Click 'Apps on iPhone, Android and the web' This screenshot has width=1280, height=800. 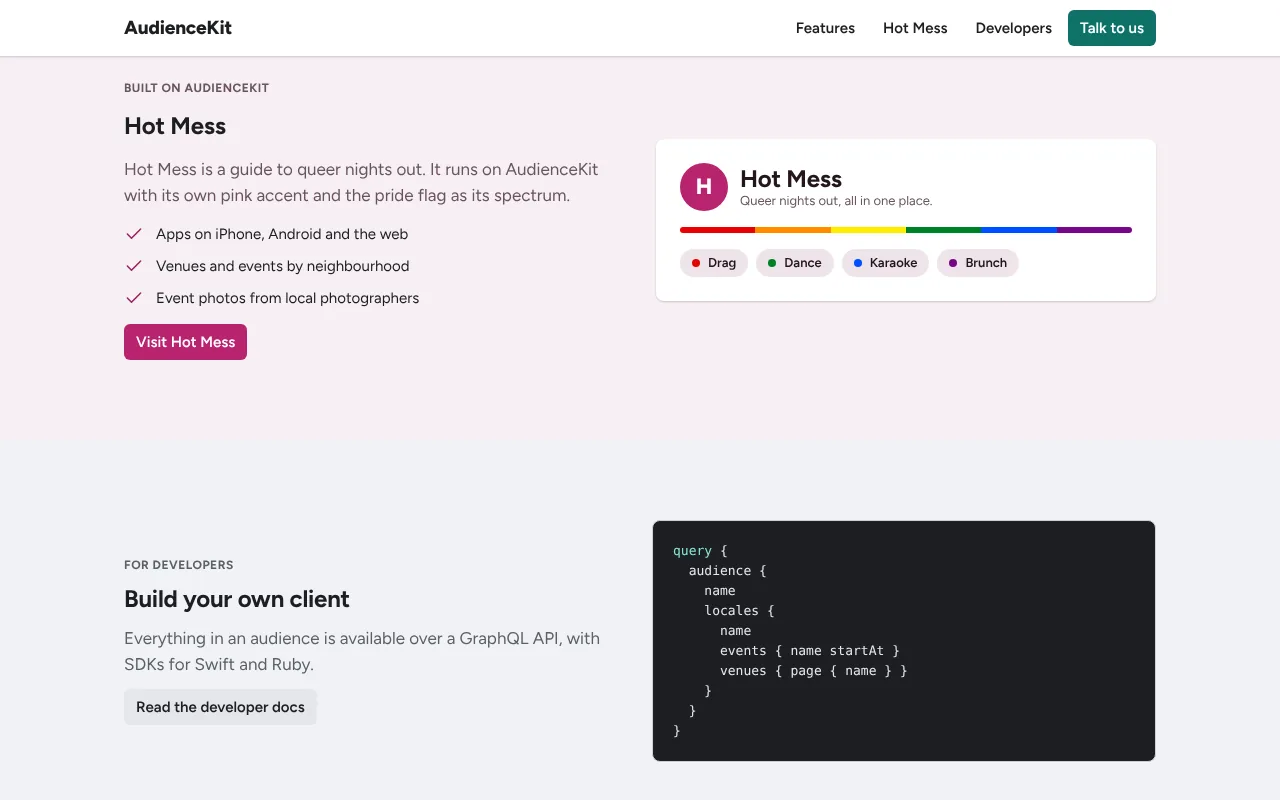pos(282,234)
